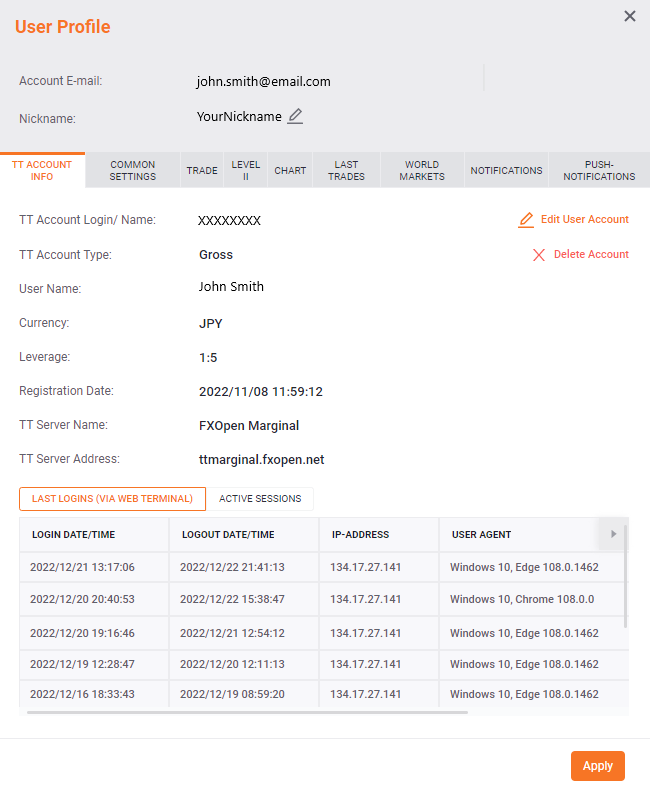
Task: Open the Common Settings tab
Action: click(133, 170)
